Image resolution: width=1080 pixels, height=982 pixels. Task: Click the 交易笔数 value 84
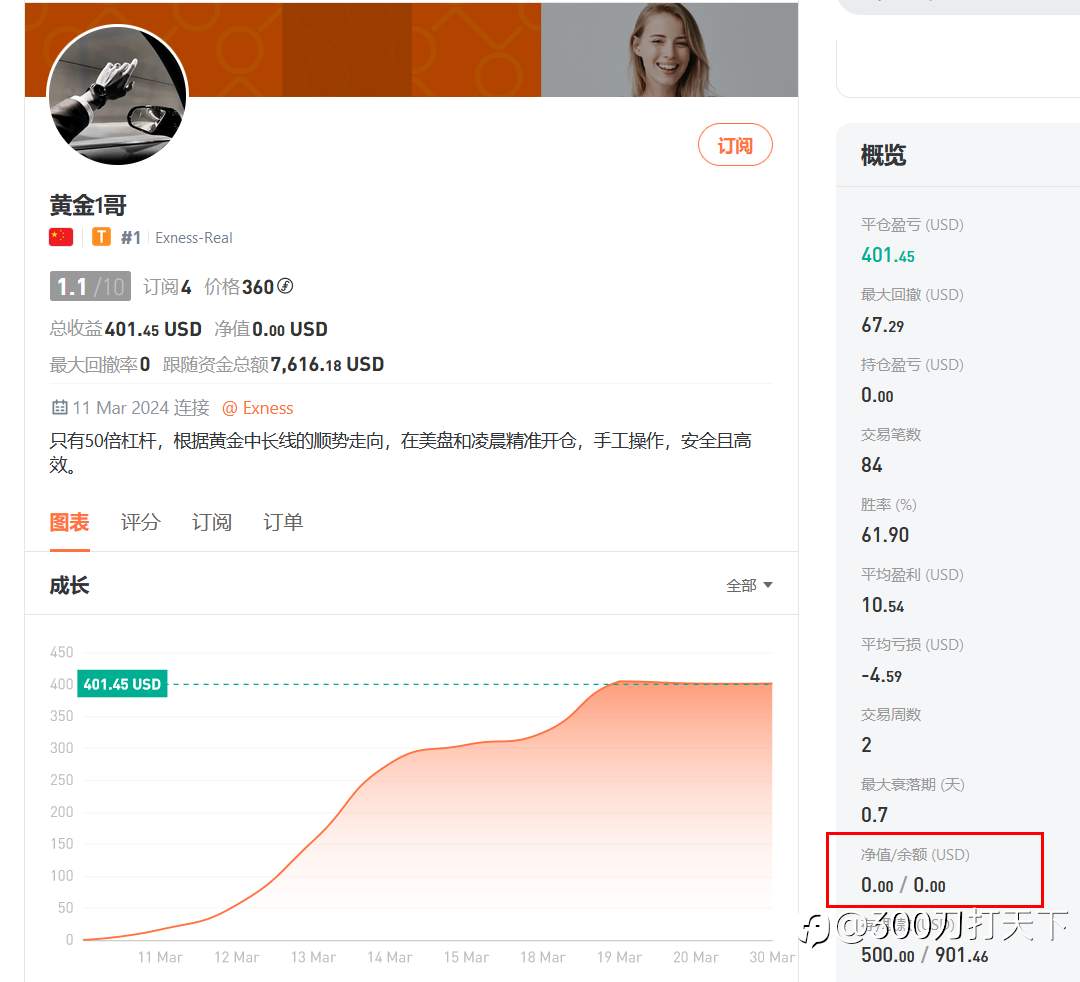tap(871, 465)
